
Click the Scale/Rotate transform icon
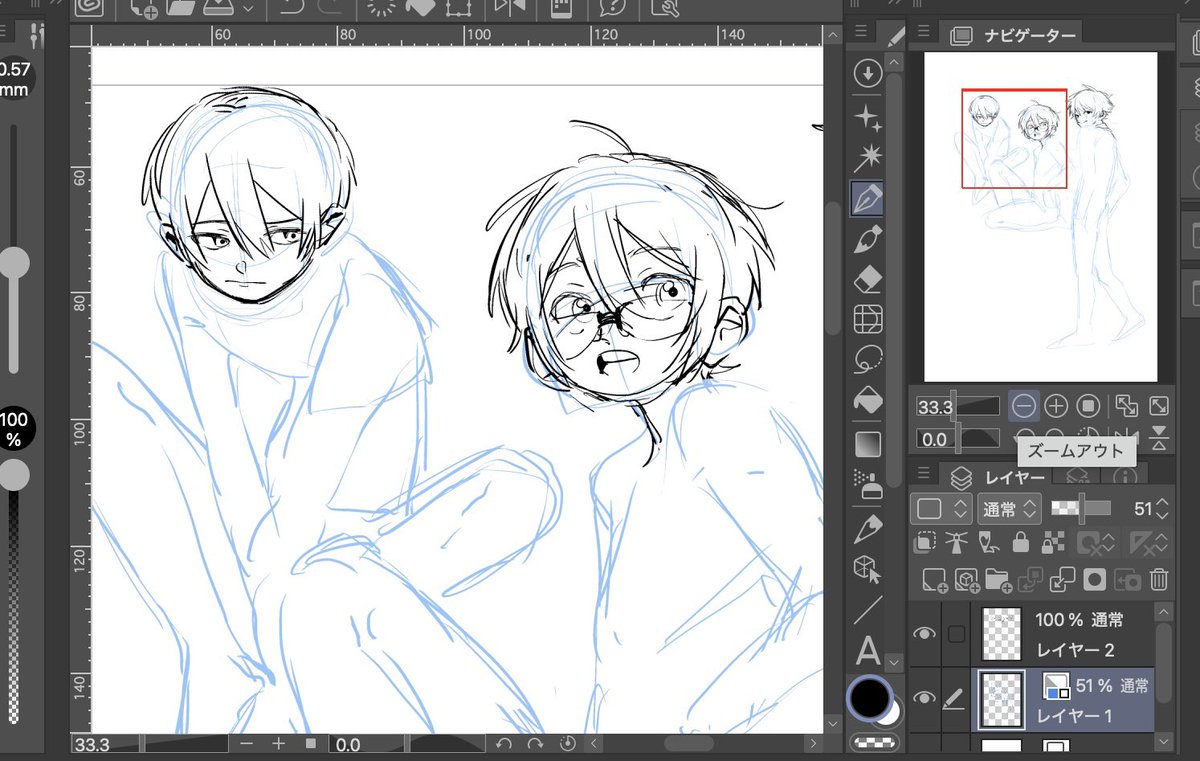(459, 8)
